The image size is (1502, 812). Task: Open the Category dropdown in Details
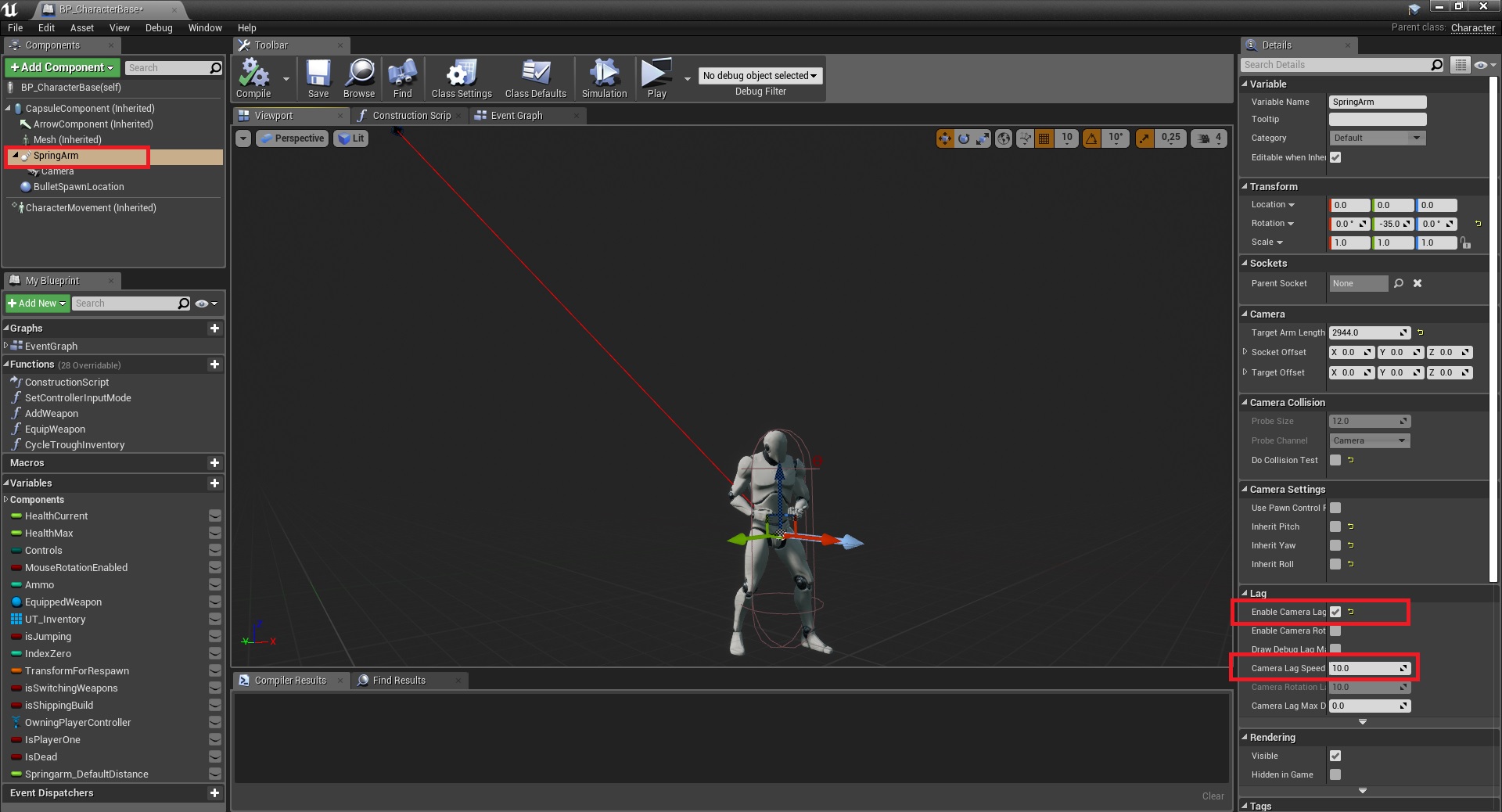click(1377, 138)
